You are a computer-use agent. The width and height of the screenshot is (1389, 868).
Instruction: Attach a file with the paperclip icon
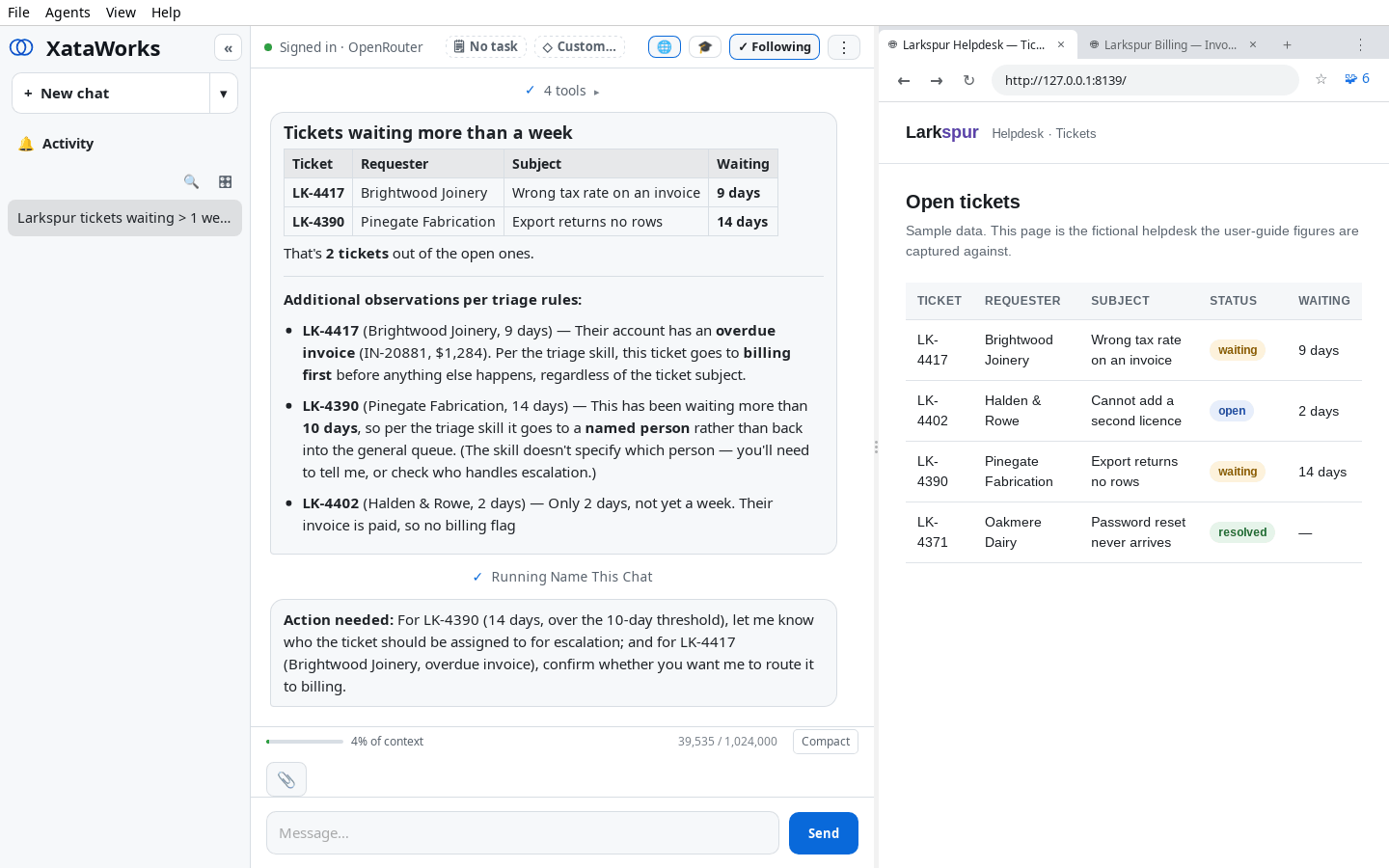286,779
